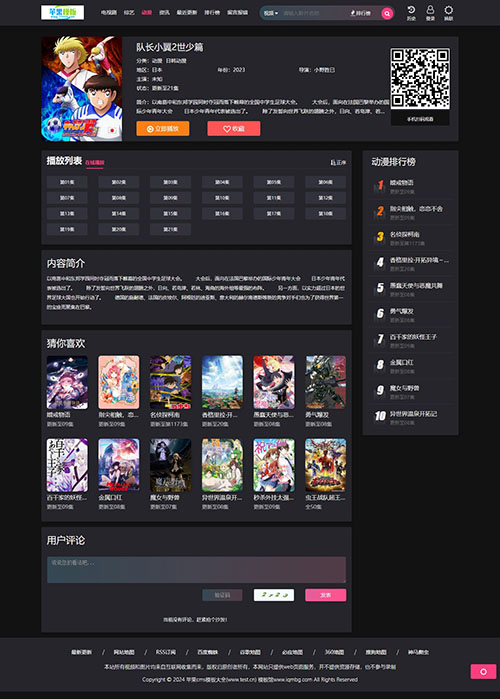
Task: Open the skin theme icon in header
Action: click(x=448, y=13)
